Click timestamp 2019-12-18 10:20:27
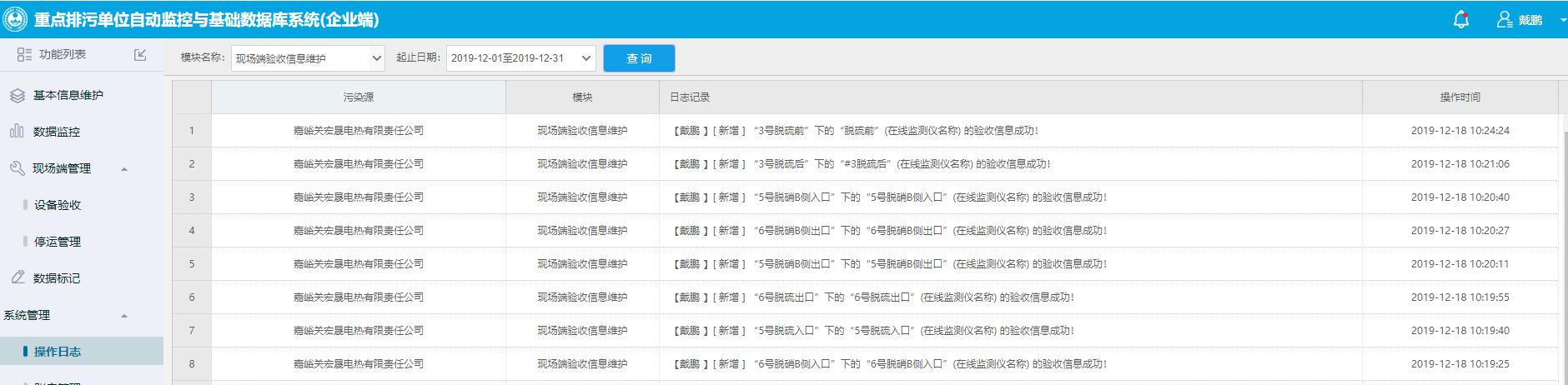Viewport: 1568px width, 385px height. [x=1460, y=231]
